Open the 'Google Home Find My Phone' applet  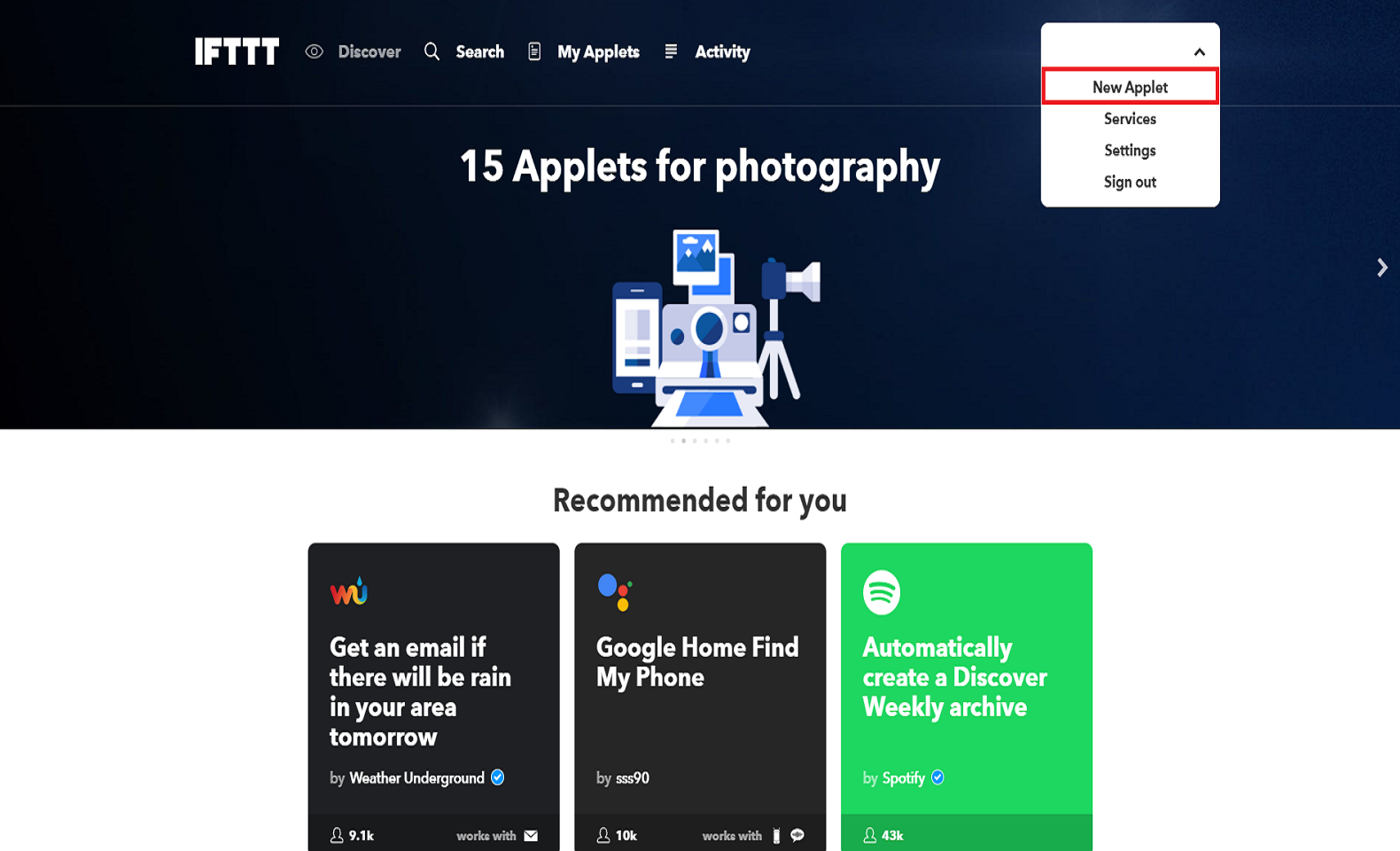point(697,662)
